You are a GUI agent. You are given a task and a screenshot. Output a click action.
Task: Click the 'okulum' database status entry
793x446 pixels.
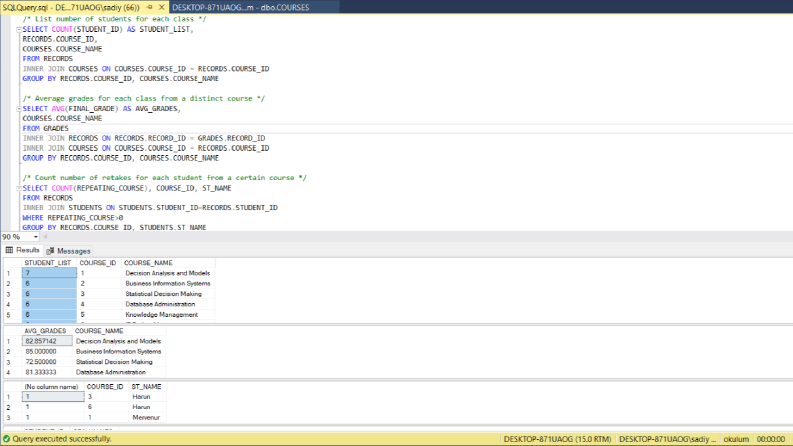tap(736, 439)
